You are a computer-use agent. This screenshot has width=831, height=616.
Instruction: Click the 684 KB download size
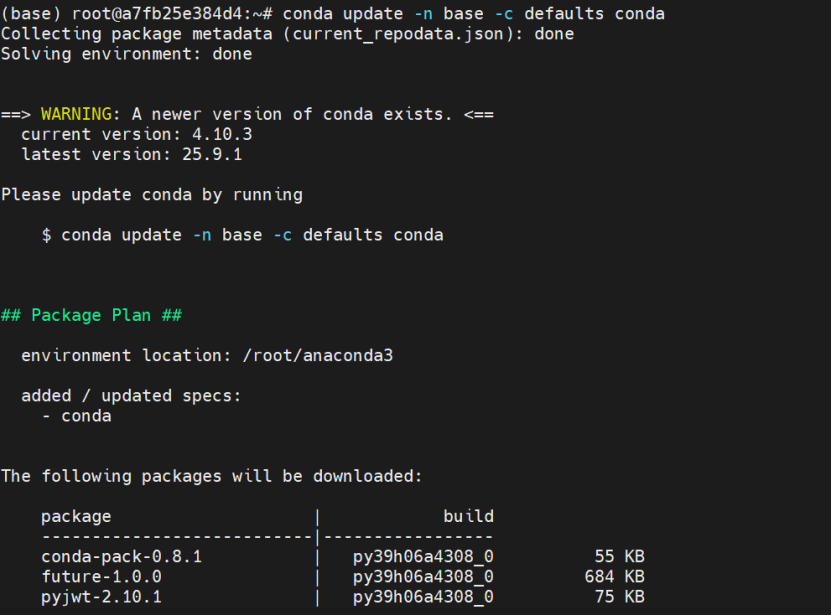(614, 576)
